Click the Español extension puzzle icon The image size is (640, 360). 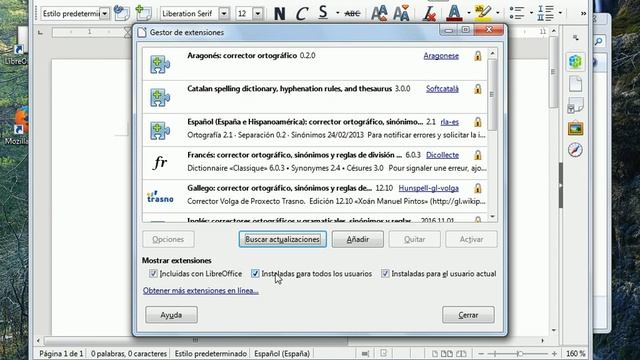160,130
